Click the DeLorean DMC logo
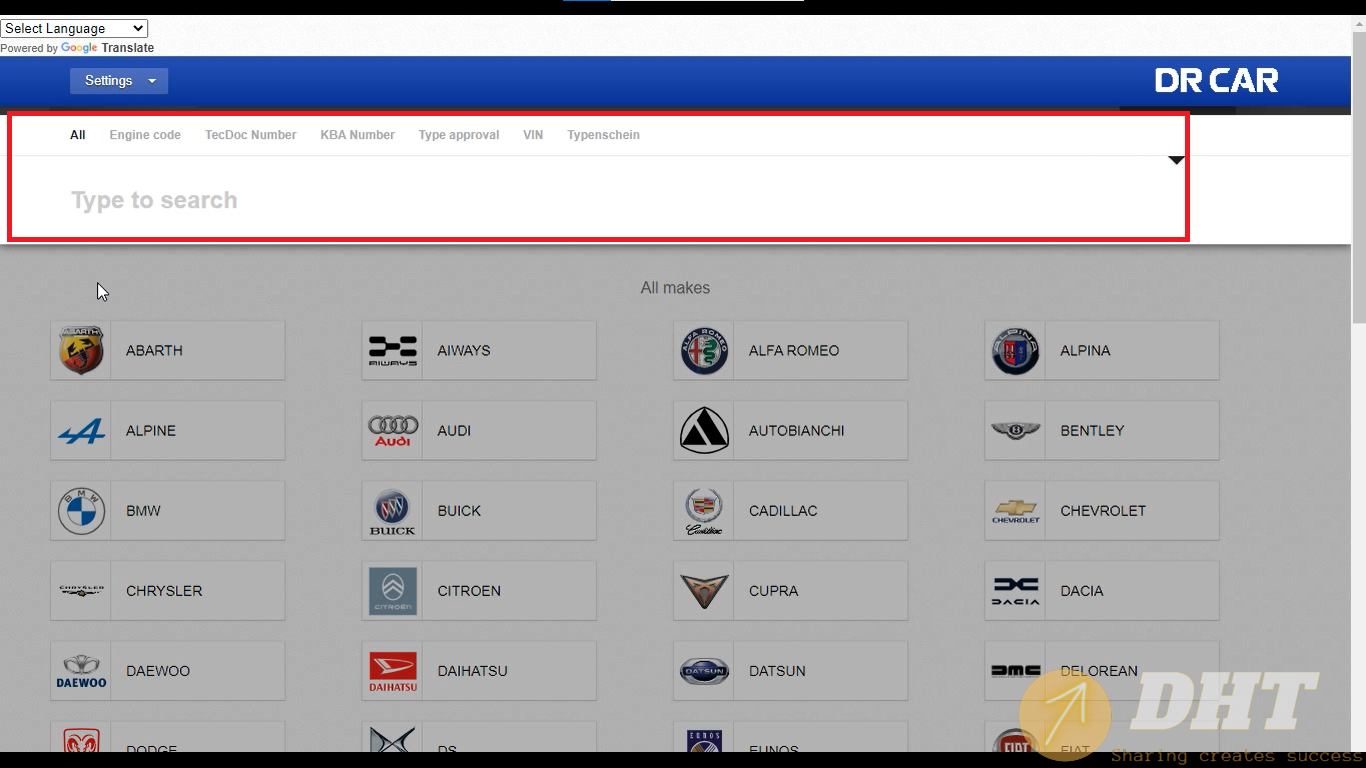The image size is (1366, 768). (x=1016, y=671)
